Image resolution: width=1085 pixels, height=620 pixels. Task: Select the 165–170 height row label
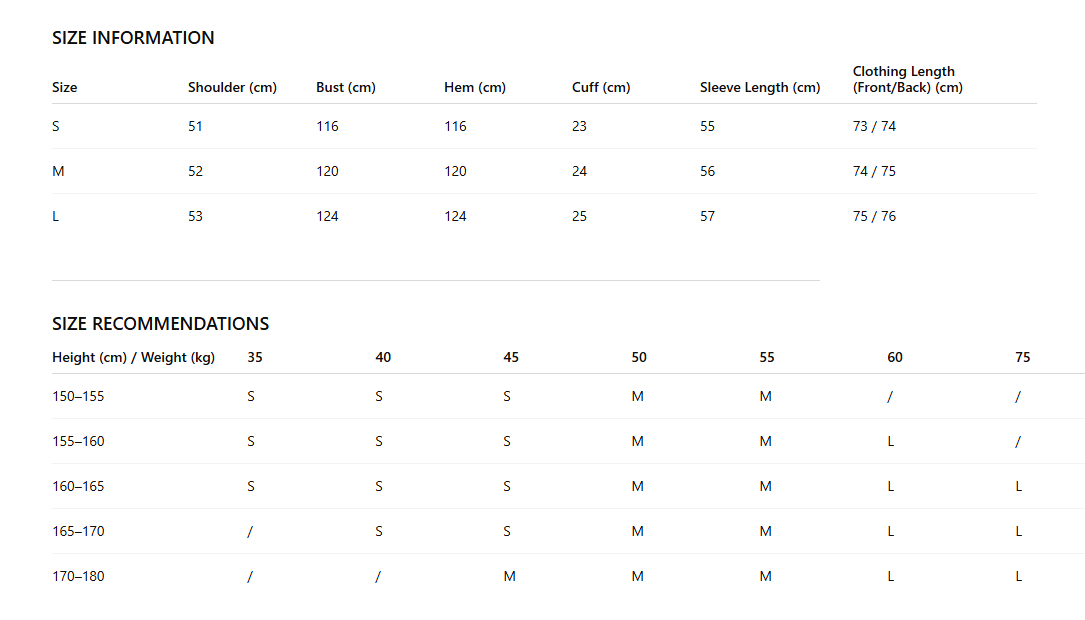(x=78, y=531)
